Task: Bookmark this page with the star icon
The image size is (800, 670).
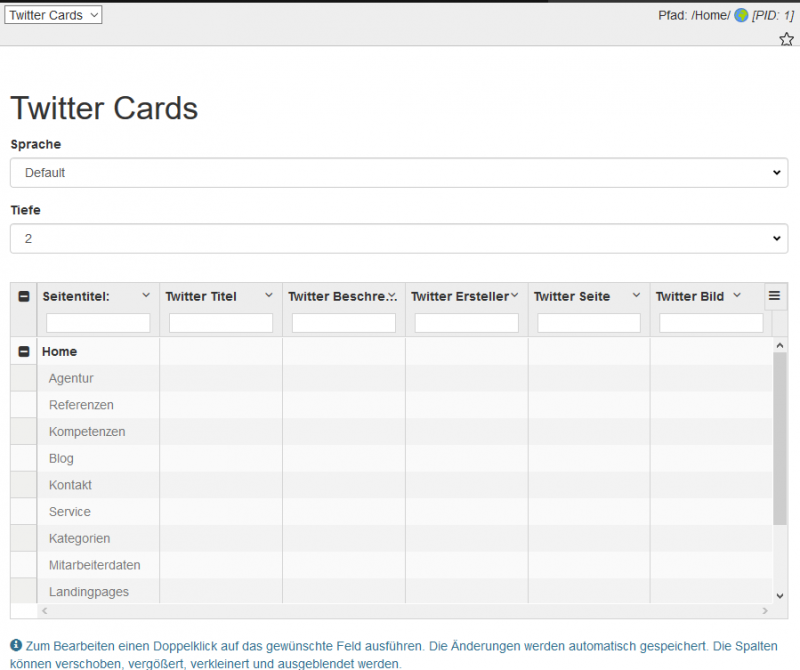Action: click(786, 39)
